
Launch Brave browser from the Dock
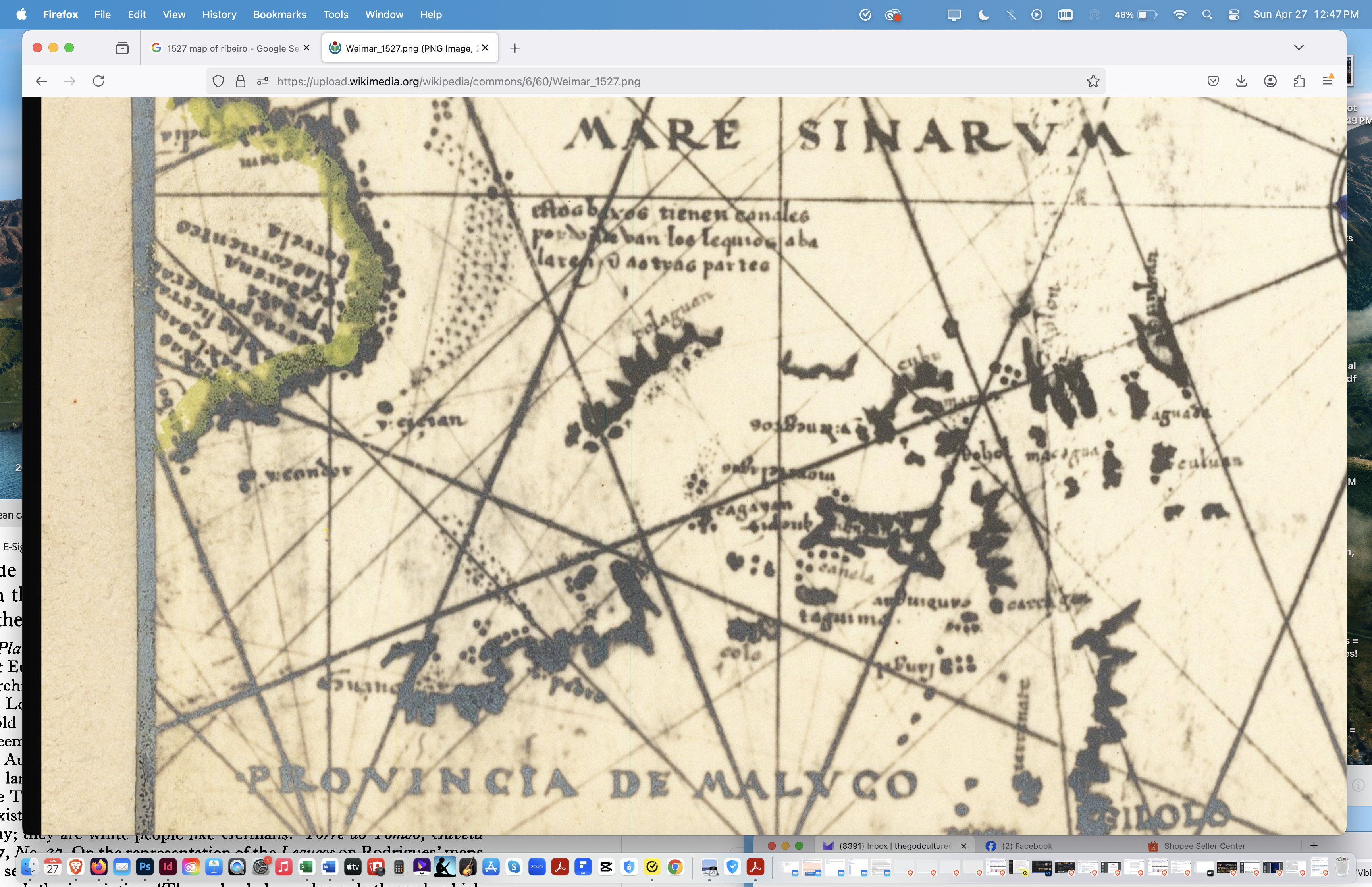tap(75, 867)
